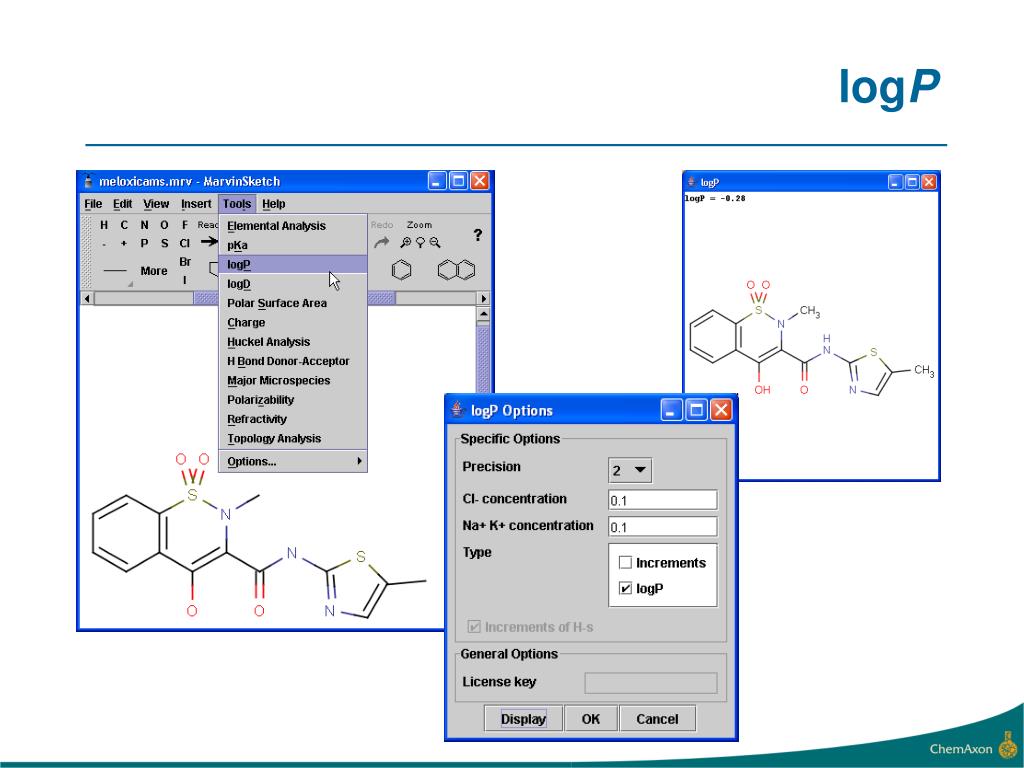Click the canvas vertical scrollbar up arrow
1024x768 pixels.
[483, 314]
